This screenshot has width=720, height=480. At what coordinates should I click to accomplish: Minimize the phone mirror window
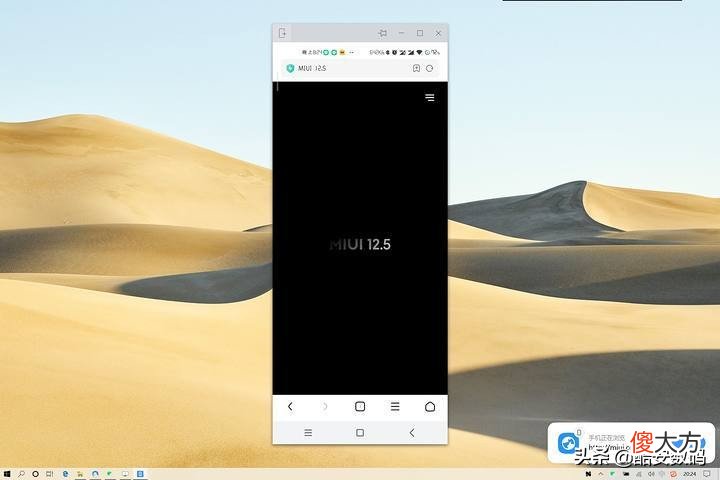pyautogui.click(x=401, y=33)
